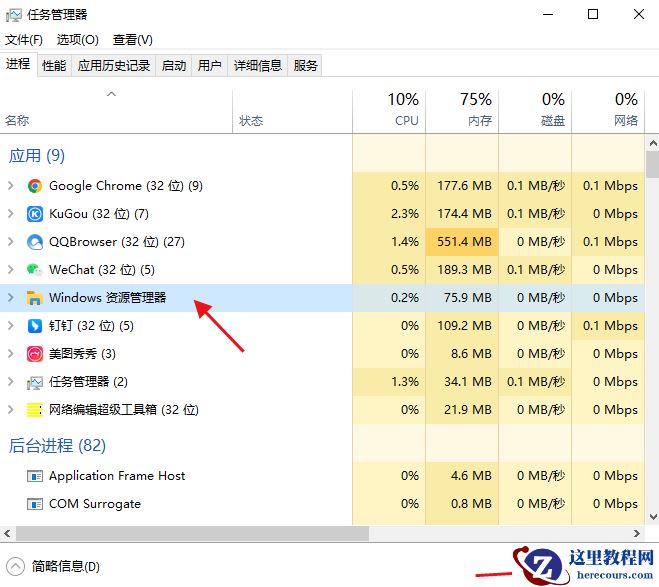Click the 网络编辑超级工具箱 yellow icon

coord(35,410)
